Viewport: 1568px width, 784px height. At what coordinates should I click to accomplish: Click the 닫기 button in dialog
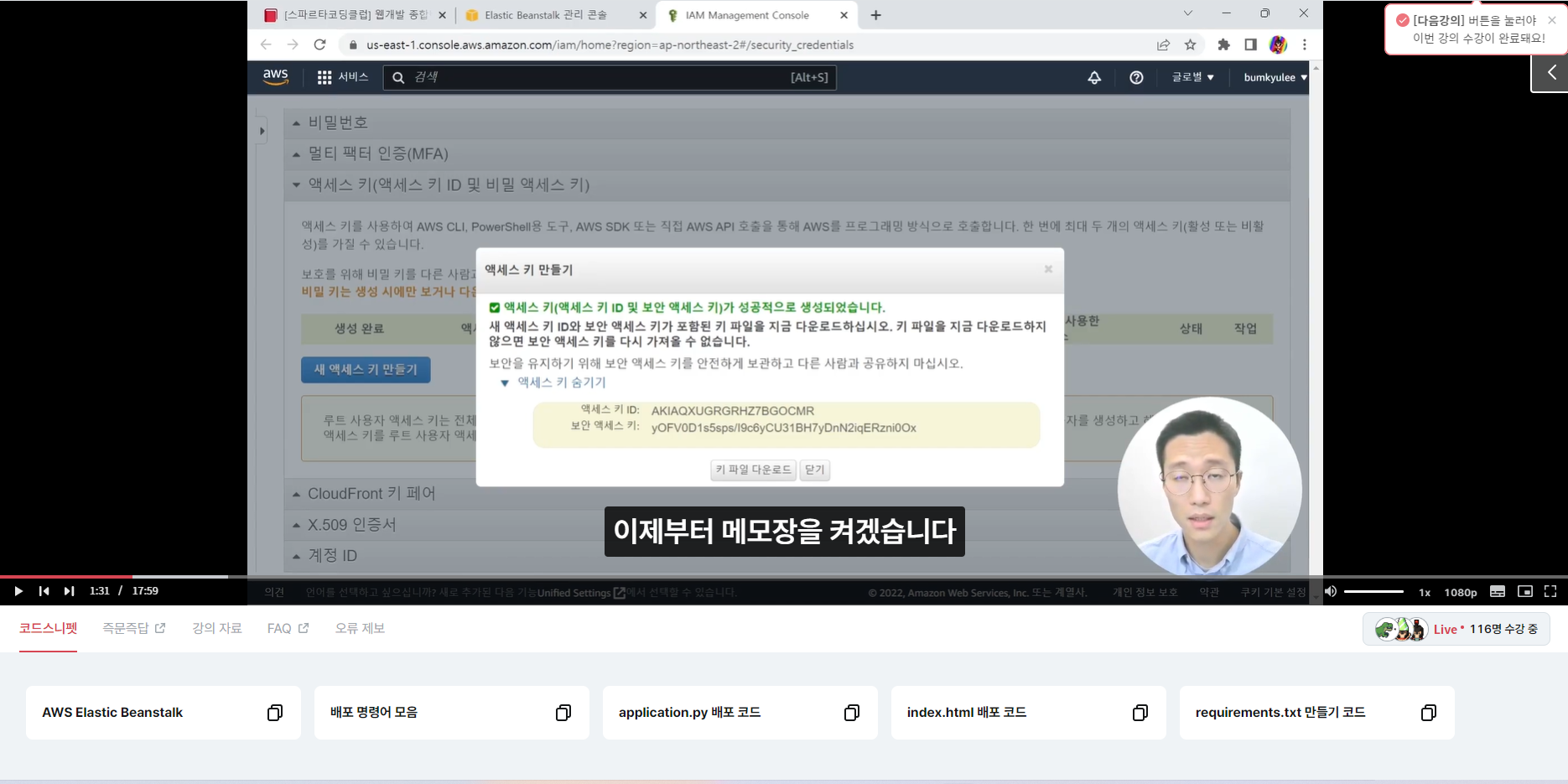click(814, 470)
